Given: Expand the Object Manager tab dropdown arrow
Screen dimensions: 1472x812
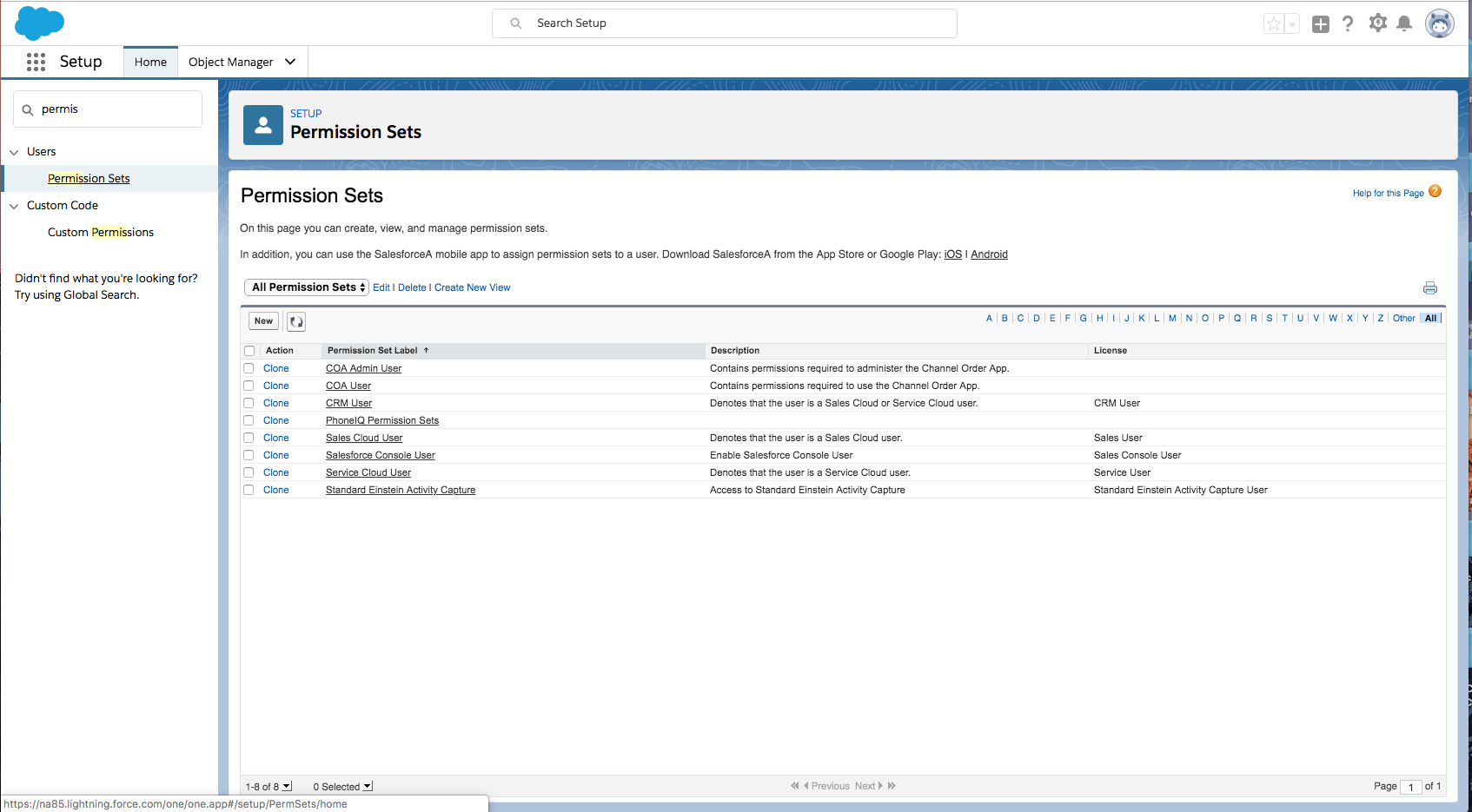Looking at the screenshot, I should pos(290,62).
